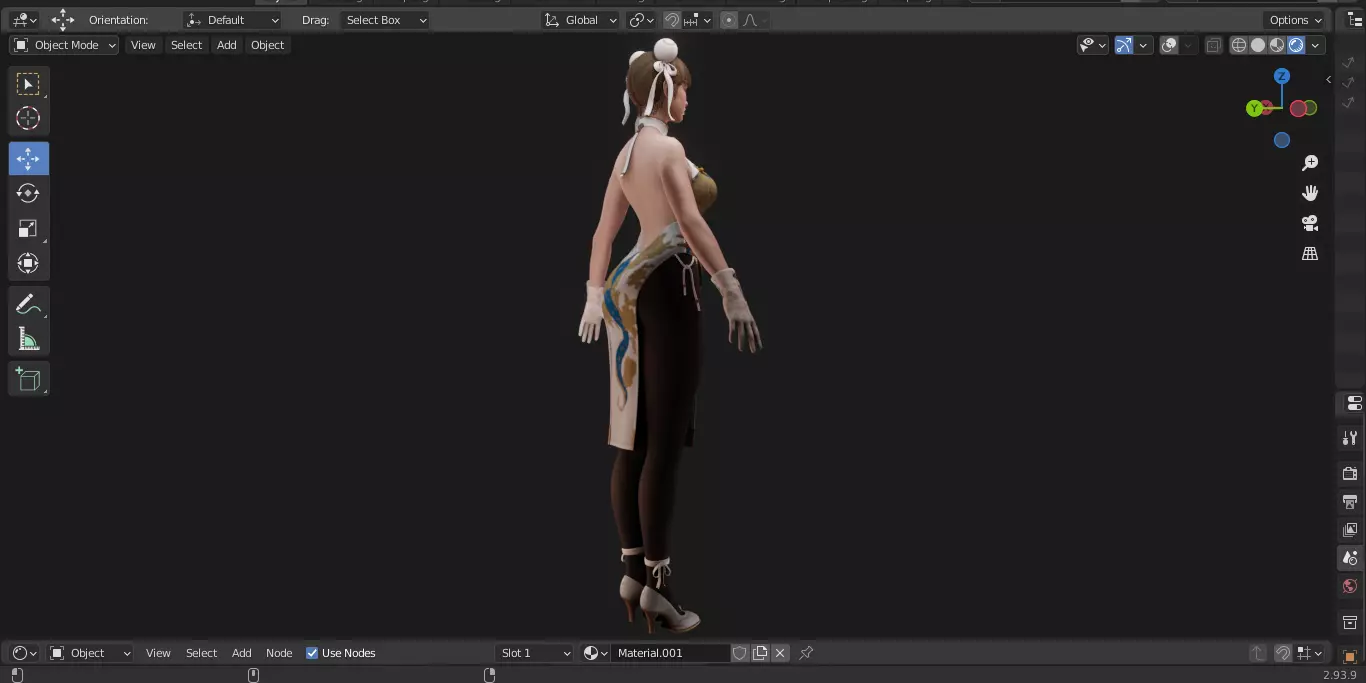Switch to solid shading
The width and height of the screenshot is (1366, 683).
(x=1258, y=45)
